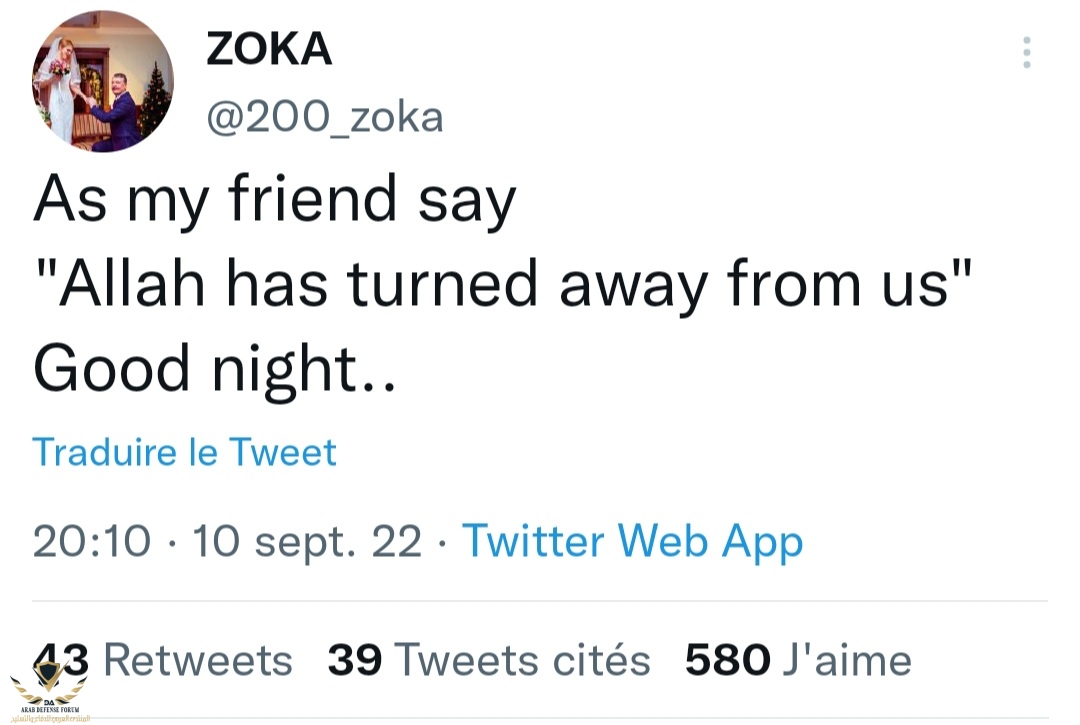The width and height of the screenshot is (1080, 725).
Task: Open the ZOKA display name profile
Action: 269,50
